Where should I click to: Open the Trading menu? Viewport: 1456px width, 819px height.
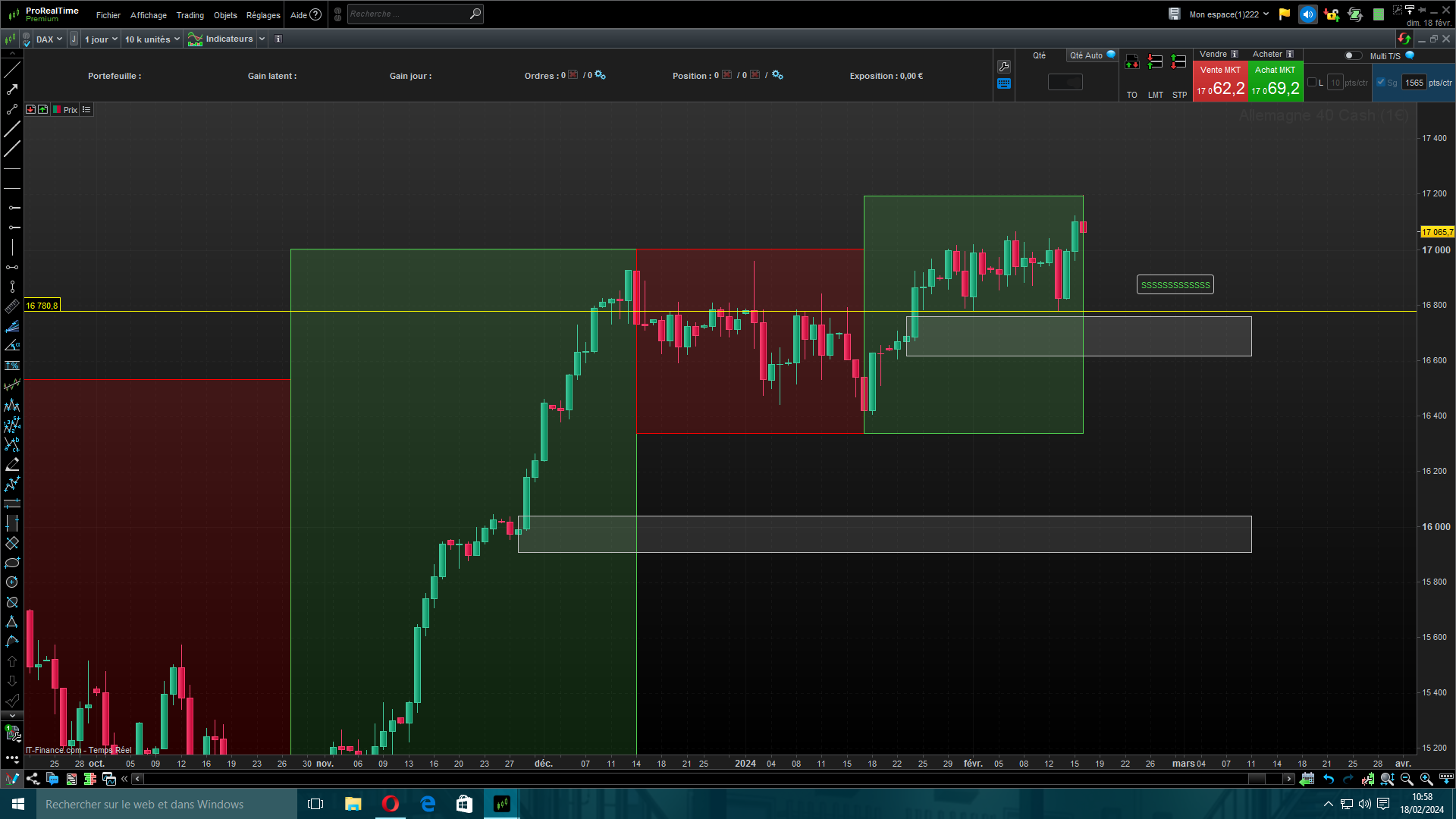190,15
